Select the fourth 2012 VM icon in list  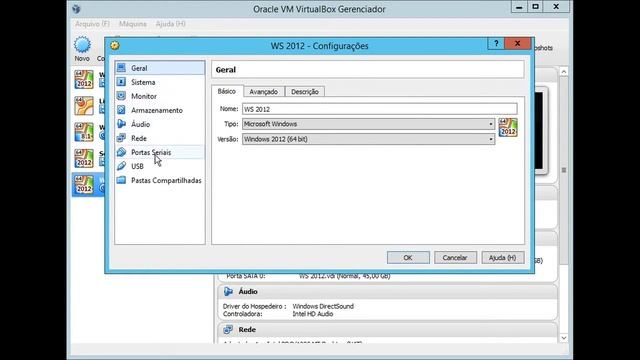click(x=84, y=158)
